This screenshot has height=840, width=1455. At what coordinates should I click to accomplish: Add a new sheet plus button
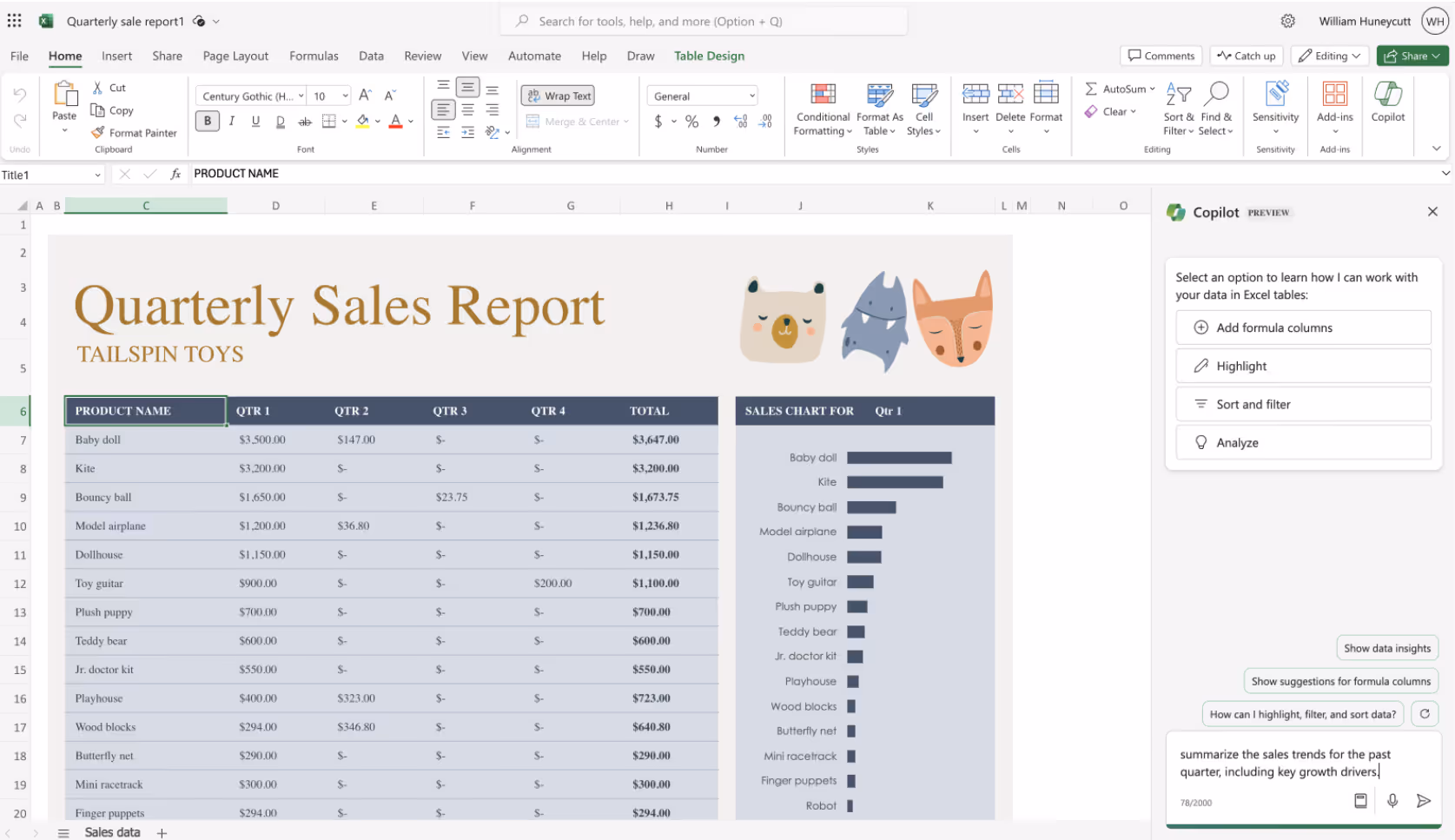click(x=162, y=833)
